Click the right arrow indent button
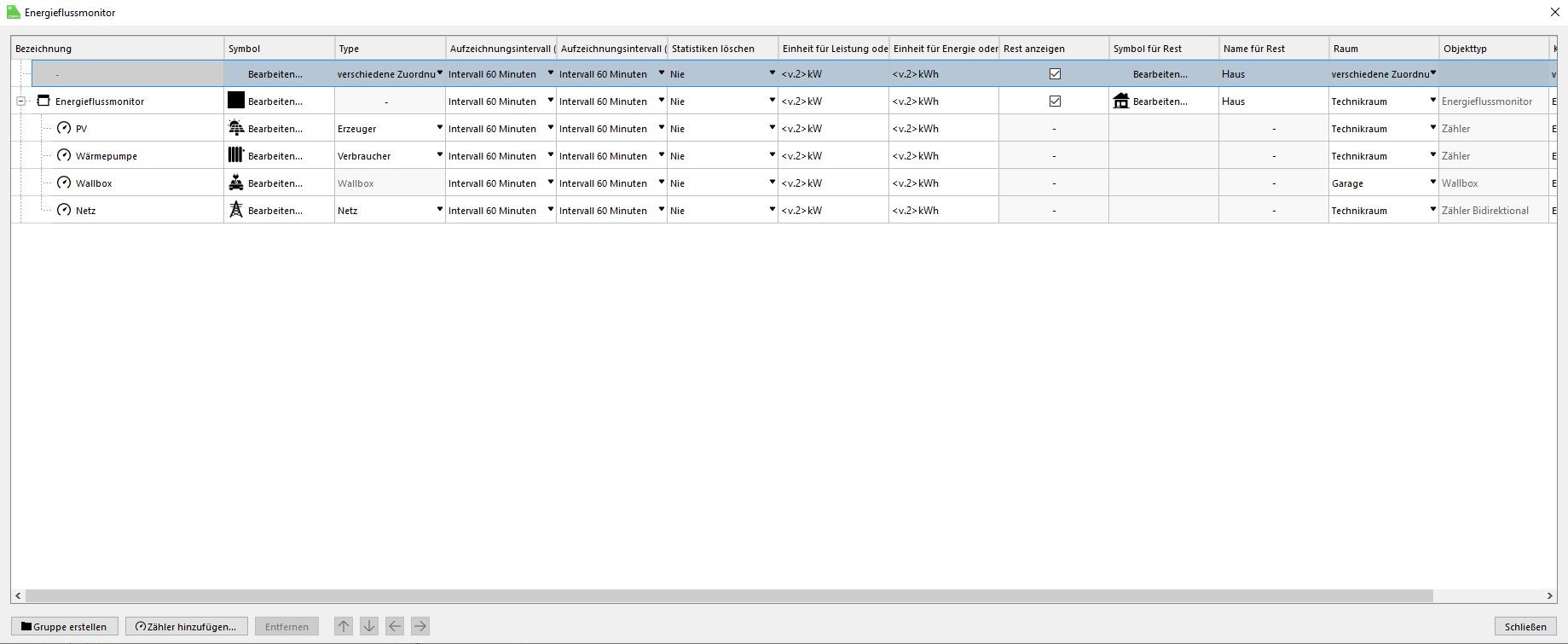Viewport: 1568px width, 644px height. coord(420,627)
